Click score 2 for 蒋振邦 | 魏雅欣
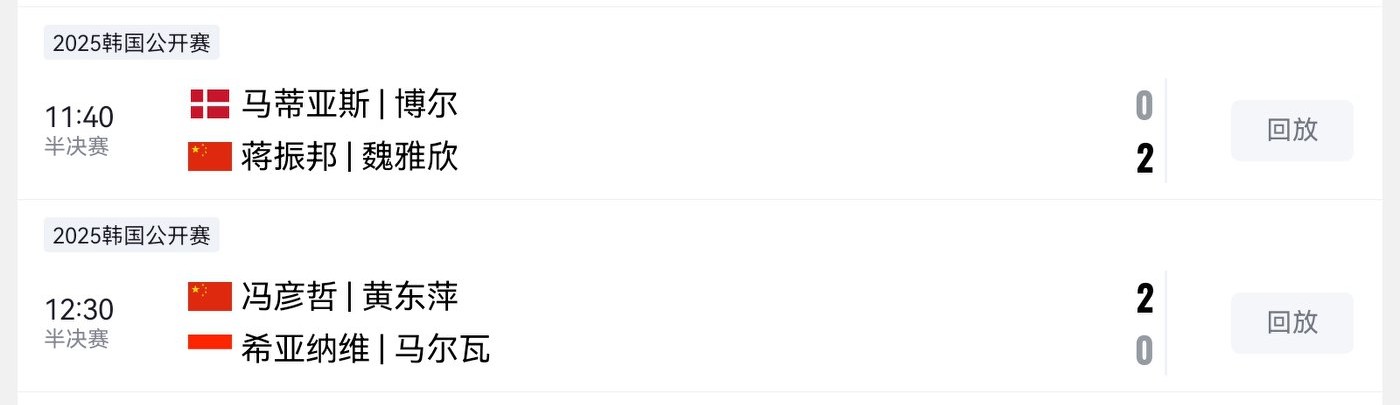 coord(1145,158)
